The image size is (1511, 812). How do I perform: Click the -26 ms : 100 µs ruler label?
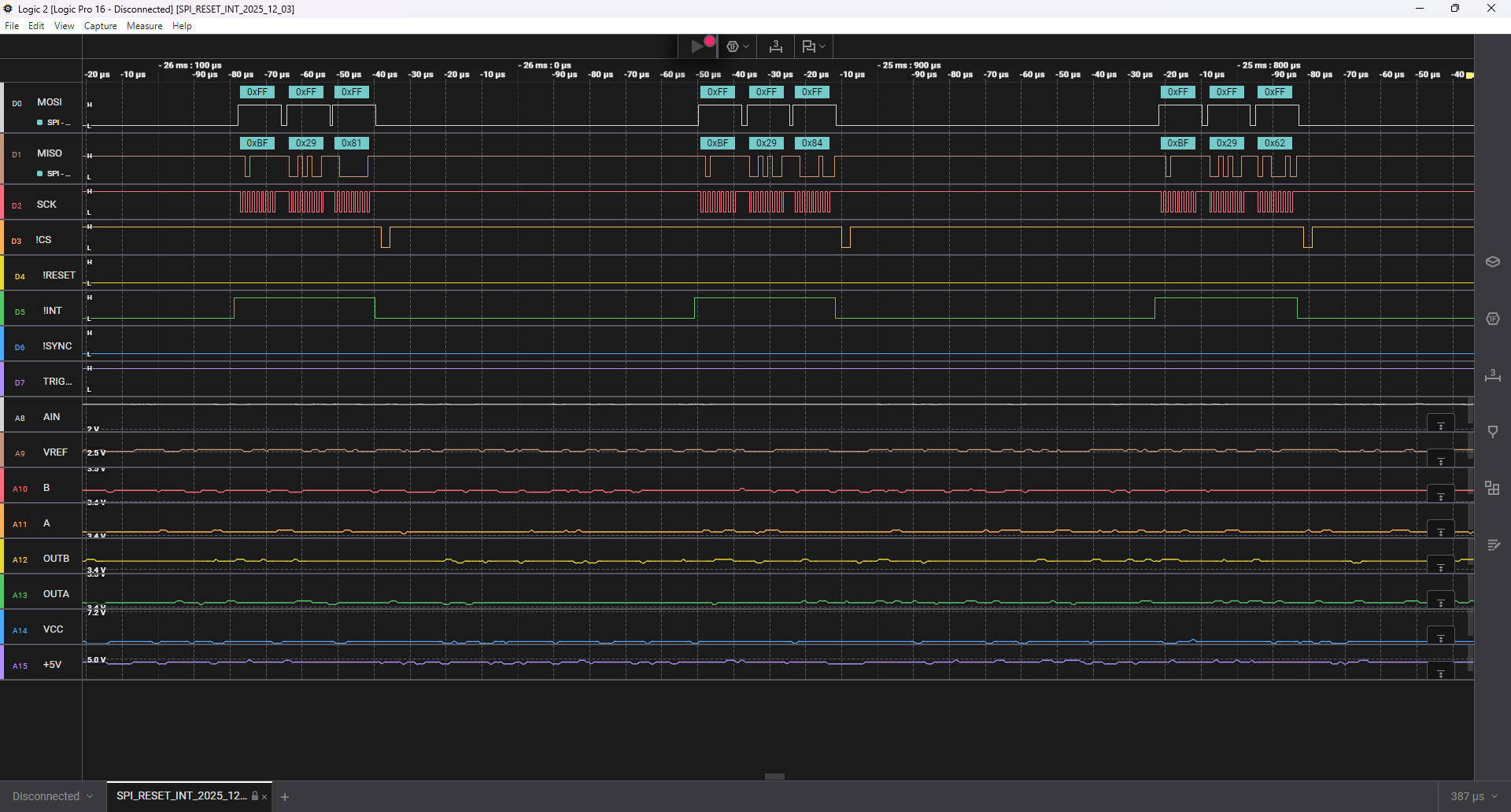point(190,65)
